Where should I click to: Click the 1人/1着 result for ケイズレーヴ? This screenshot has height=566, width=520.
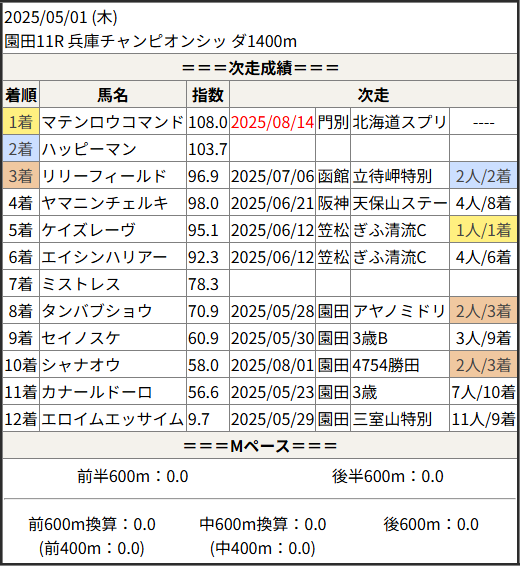tap(483, 230)
